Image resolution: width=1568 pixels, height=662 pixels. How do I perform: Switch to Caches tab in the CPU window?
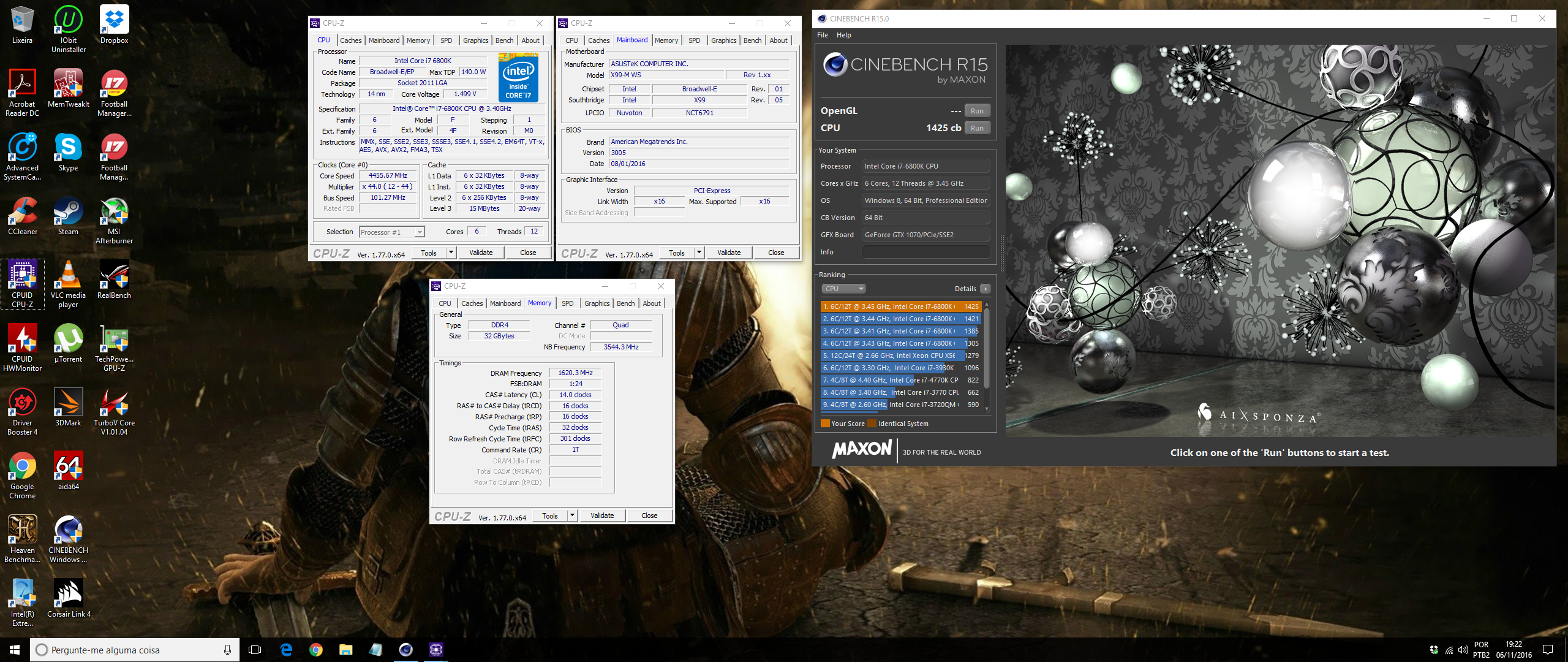coord(351,40)
